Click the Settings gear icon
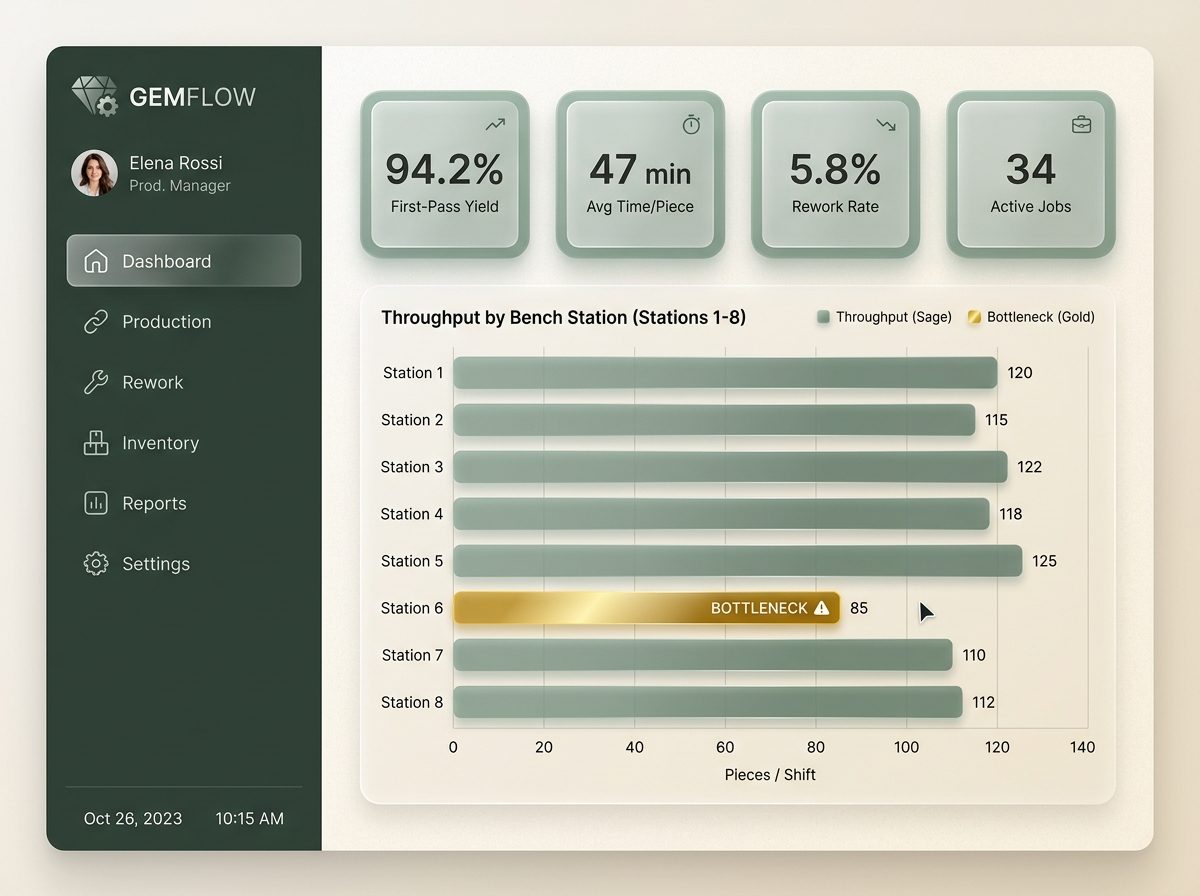 click(x=96, y=564)
